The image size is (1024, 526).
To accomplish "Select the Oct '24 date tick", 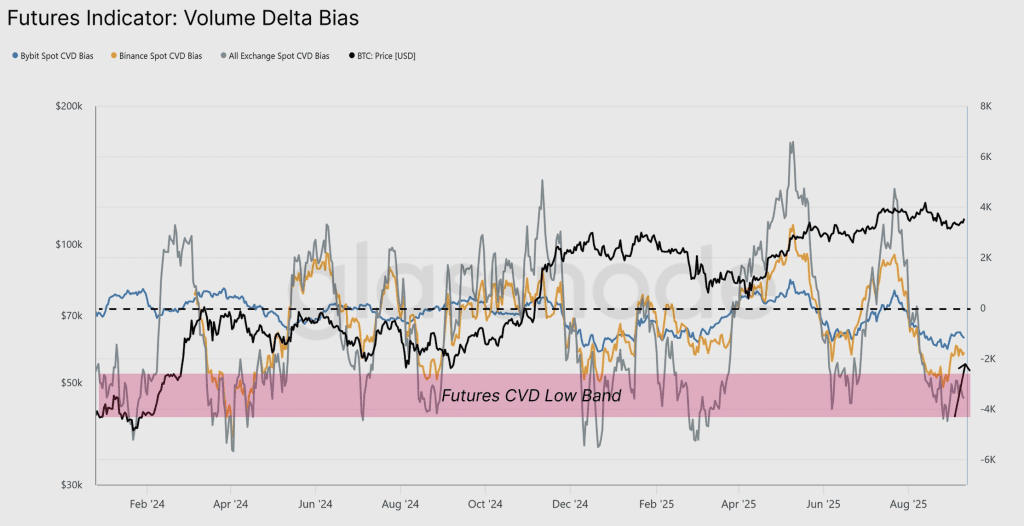I will tap(486, 506).
